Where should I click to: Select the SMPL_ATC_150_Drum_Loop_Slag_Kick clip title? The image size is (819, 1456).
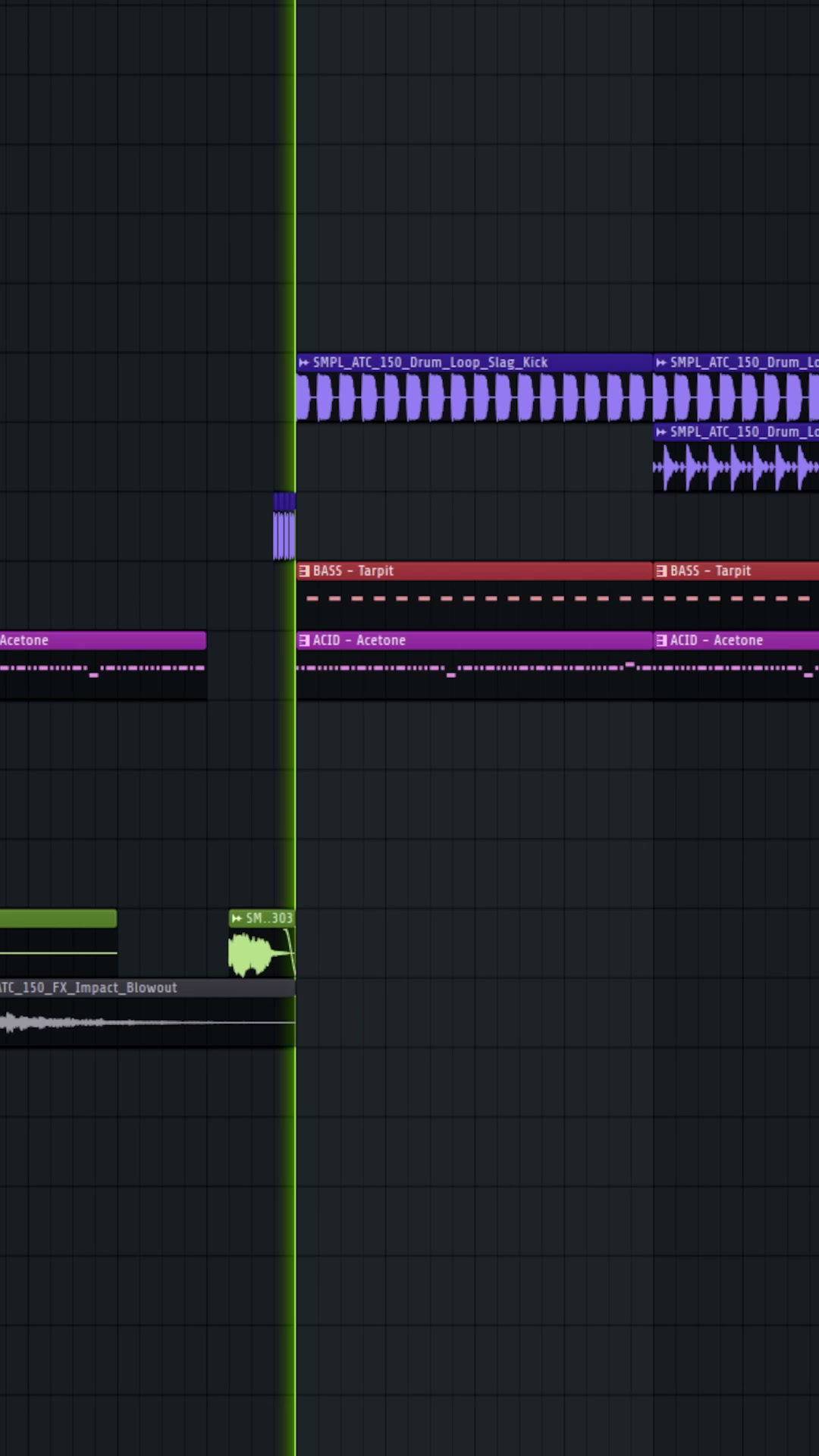click(430, 362)
